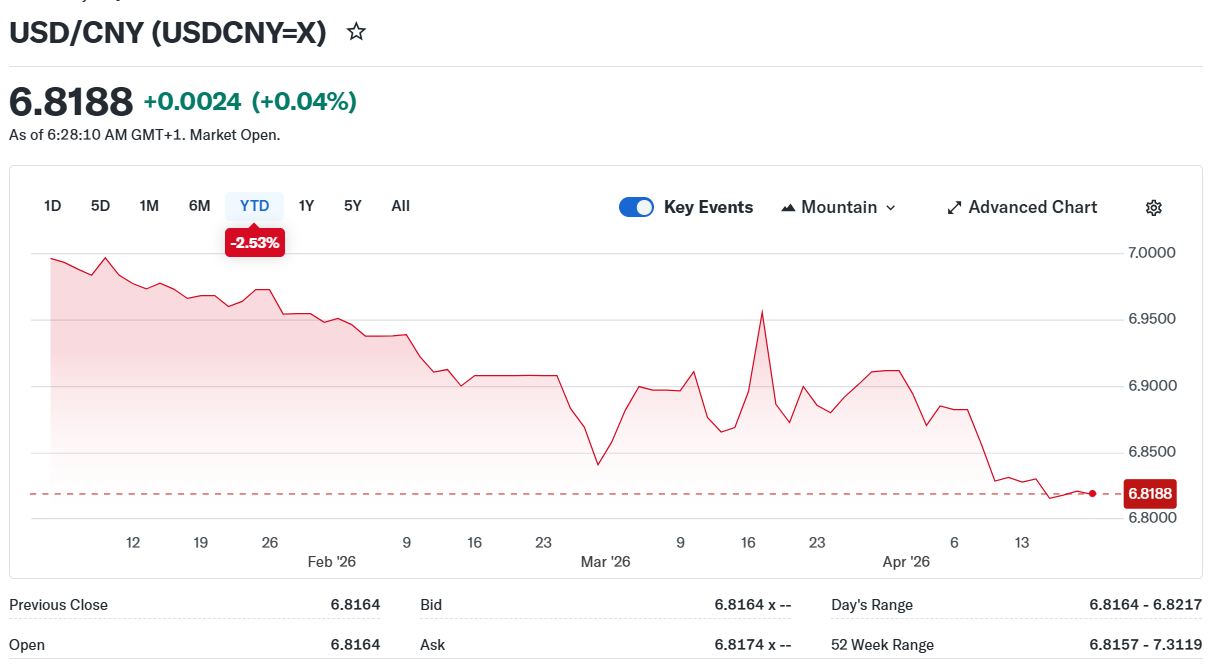Image resolution: width=1221 pixels, height=666 pixels.
Task: Select the YTD time range
Action: click(254, 206)
